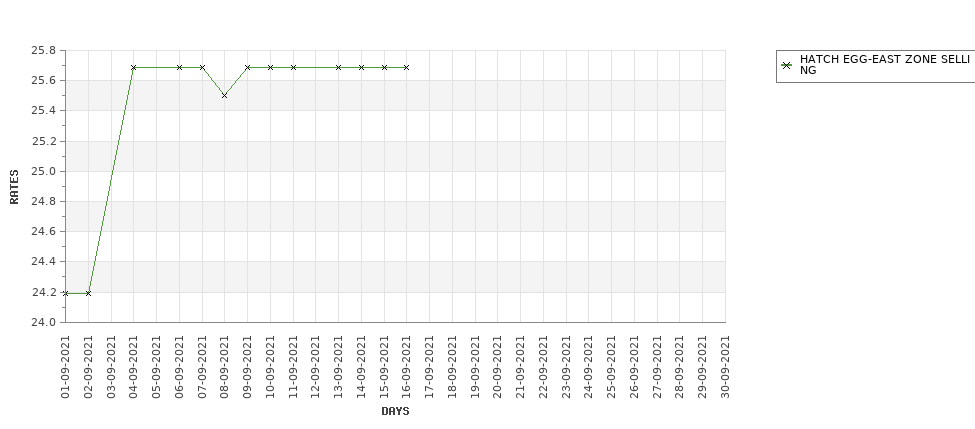The image size is (975, 429).
Task: Select the data point marker above 06-09-2021
Action: 179,67
